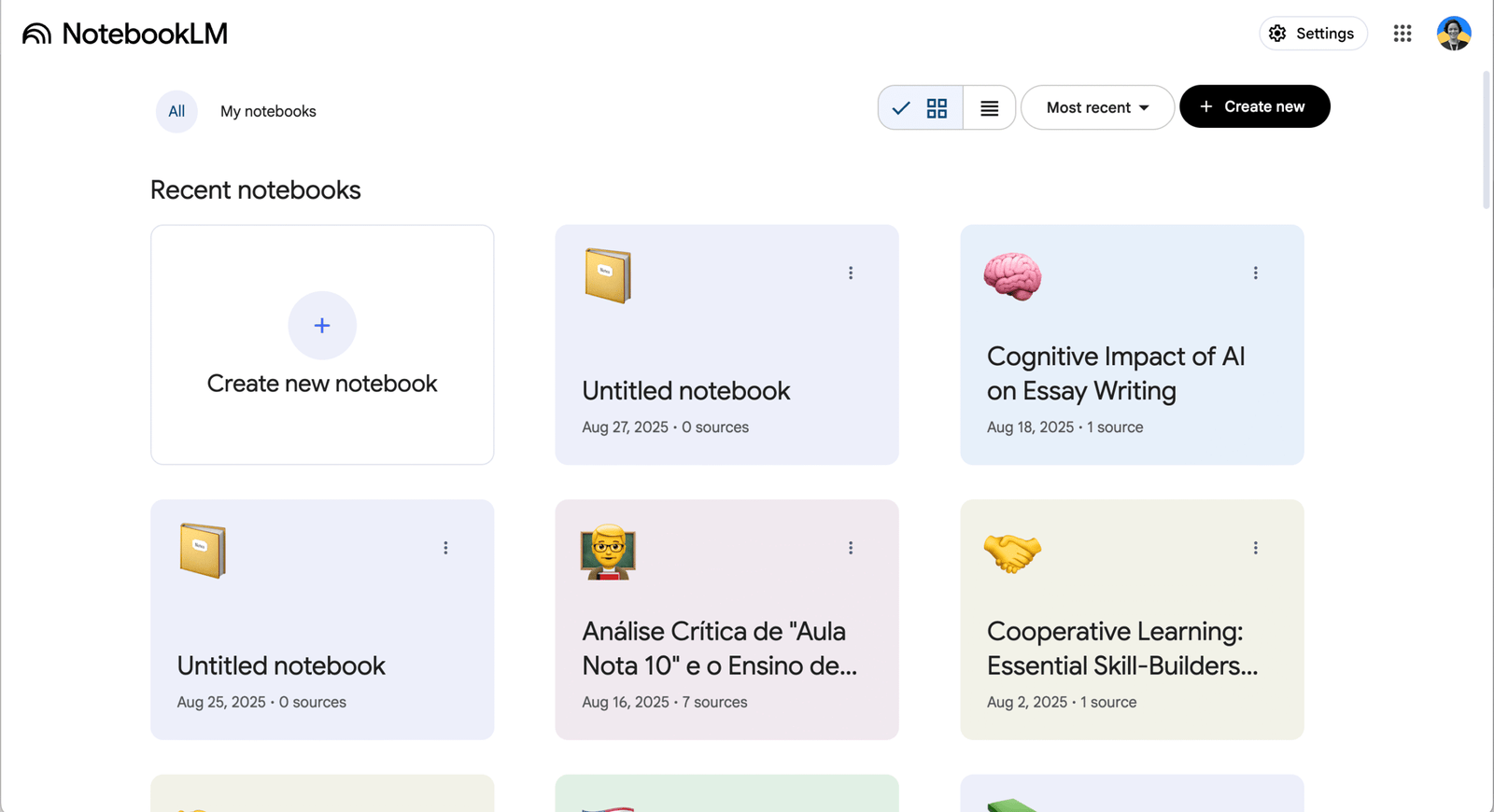This screenshot has width=1494, height=812.
Task: Select the All tab
Action: (x=176, y=111)
